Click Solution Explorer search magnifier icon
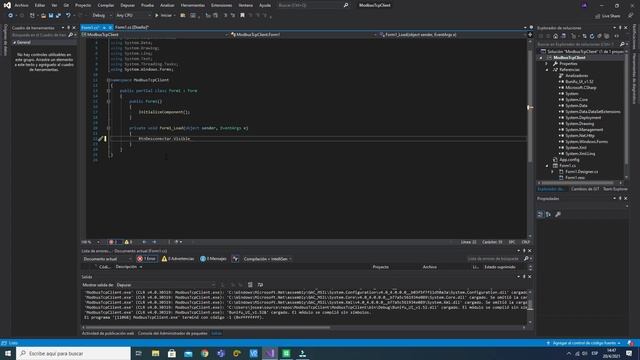The image size is (640, 360). [622, 44]
